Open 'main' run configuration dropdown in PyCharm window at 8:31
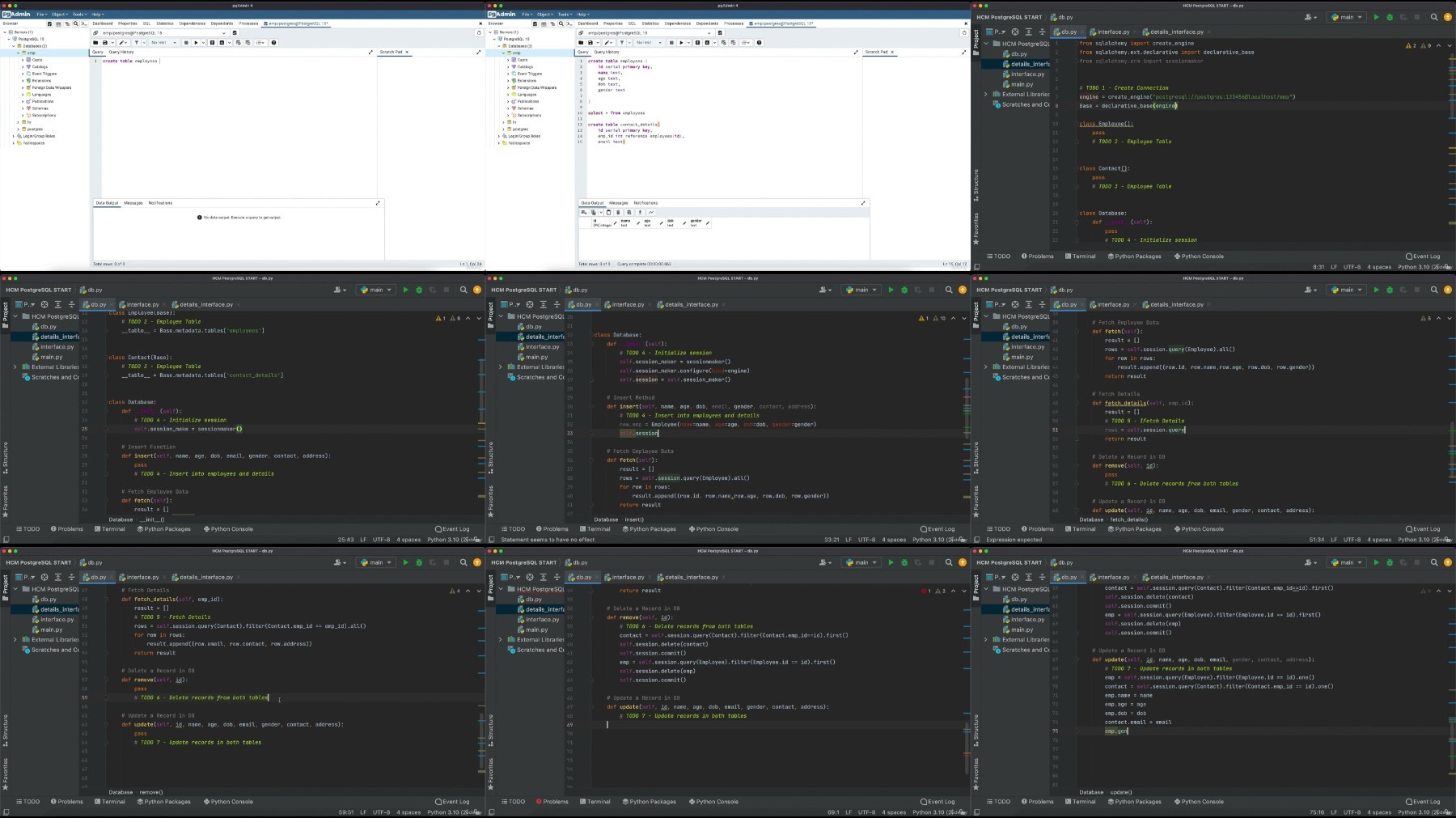The height and width of the screenshot is (818, 1456). pyautogui.click(x=1347, y=17)
